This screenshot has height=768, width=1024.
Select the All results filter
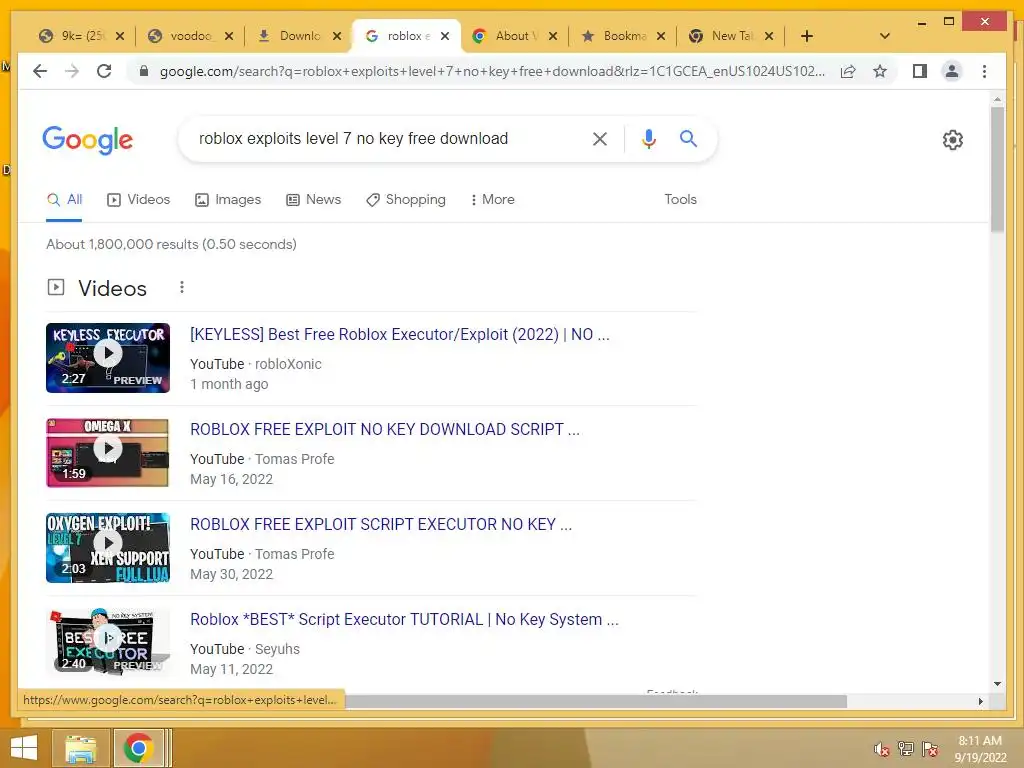(64, 199)
